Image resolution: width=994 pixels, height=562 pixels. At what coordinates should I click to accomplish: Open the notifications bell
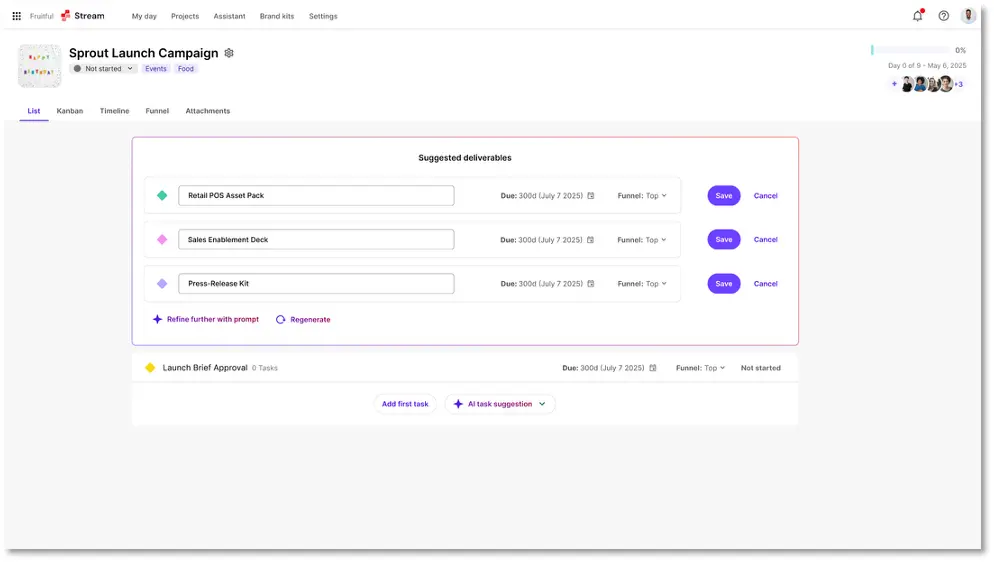[917, 16]
